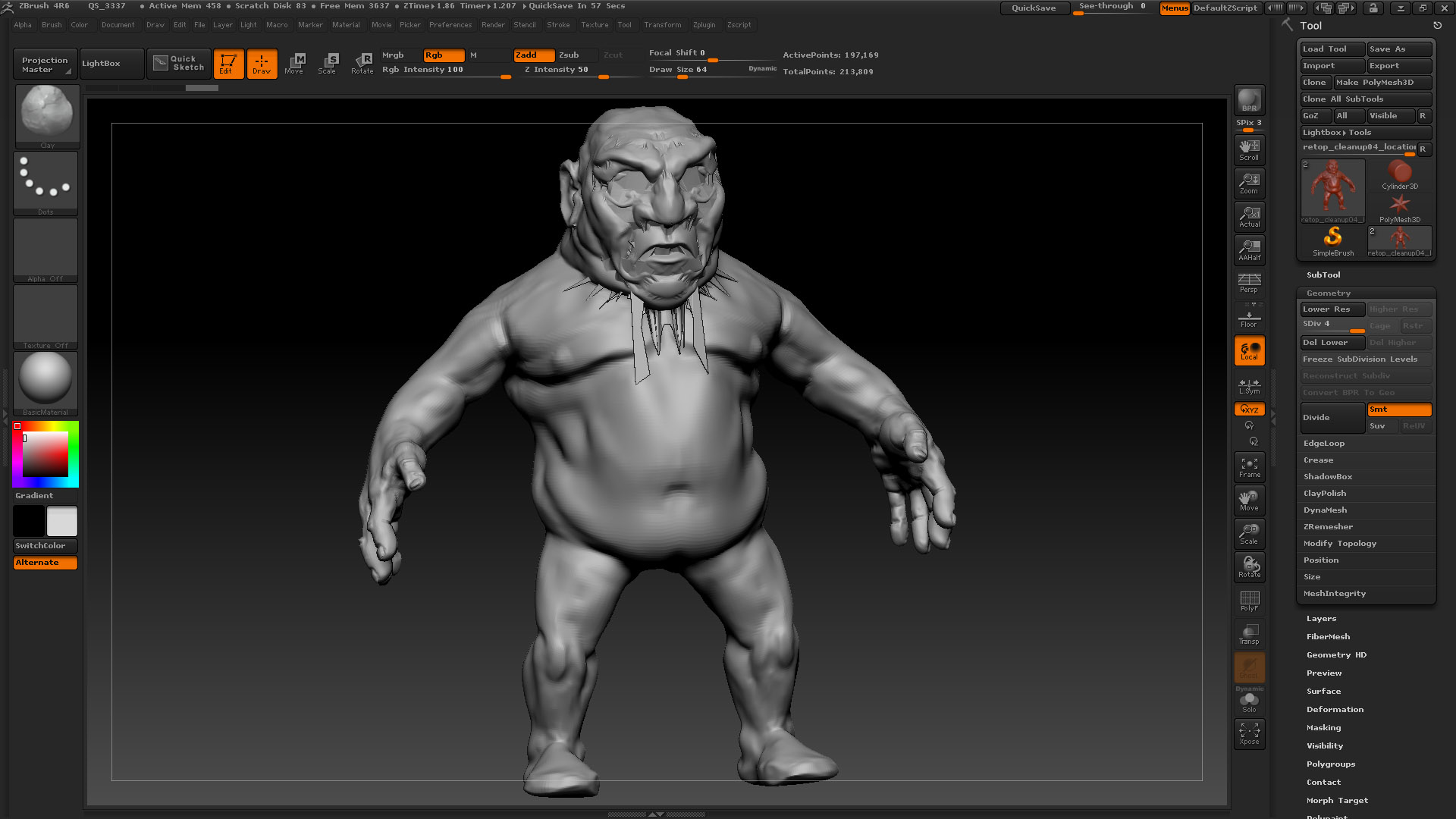
Task: Select the Rotate gizmo in top shelf
Action: pos(362,63)
